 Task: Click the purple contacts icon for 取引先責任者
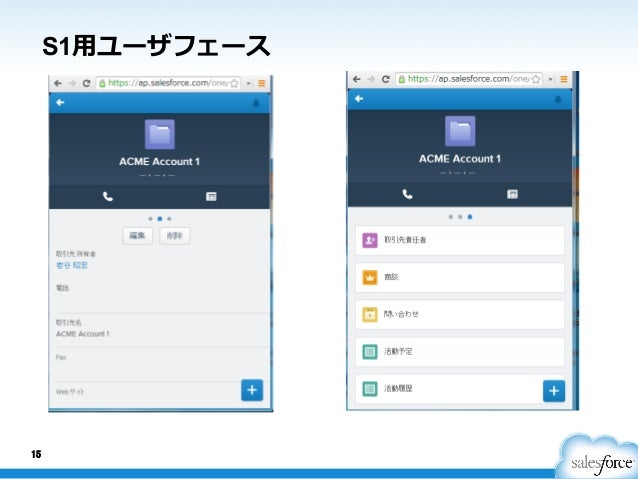tap(370, 240)
